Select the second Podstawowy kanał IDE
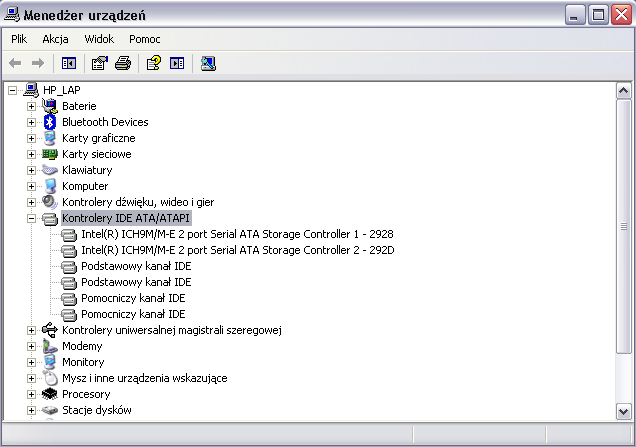This screenshot has width=636, height=447. point(136,282)
